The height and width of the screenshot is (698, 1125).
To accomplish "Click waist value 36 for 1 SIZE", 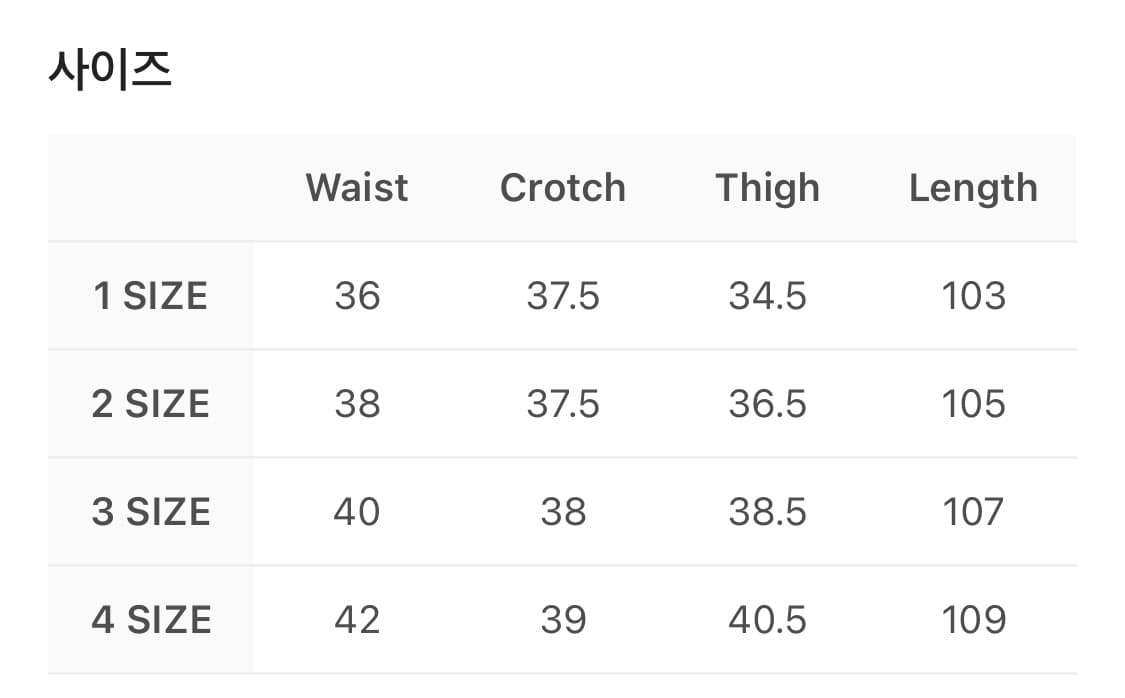I will click(357, 296).
